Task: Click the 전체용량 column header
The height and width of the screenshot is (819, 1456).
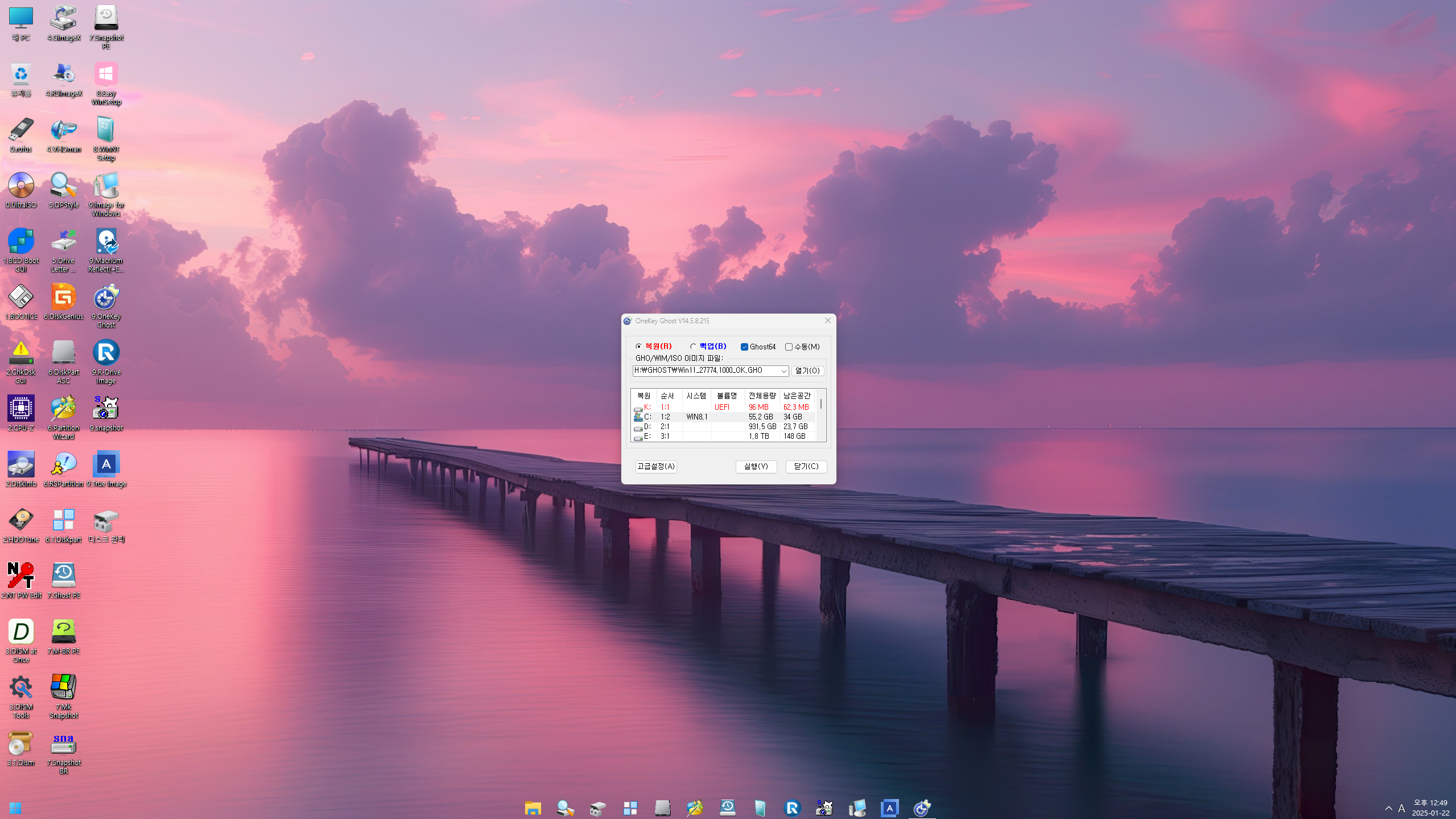Action: coord(762,396)
